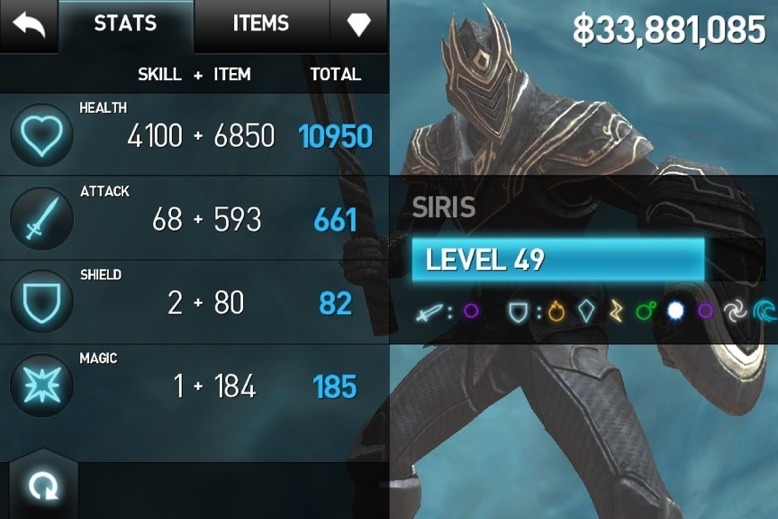
Task: Tap the orange fire element icon
Action: [x=557, y=312]
